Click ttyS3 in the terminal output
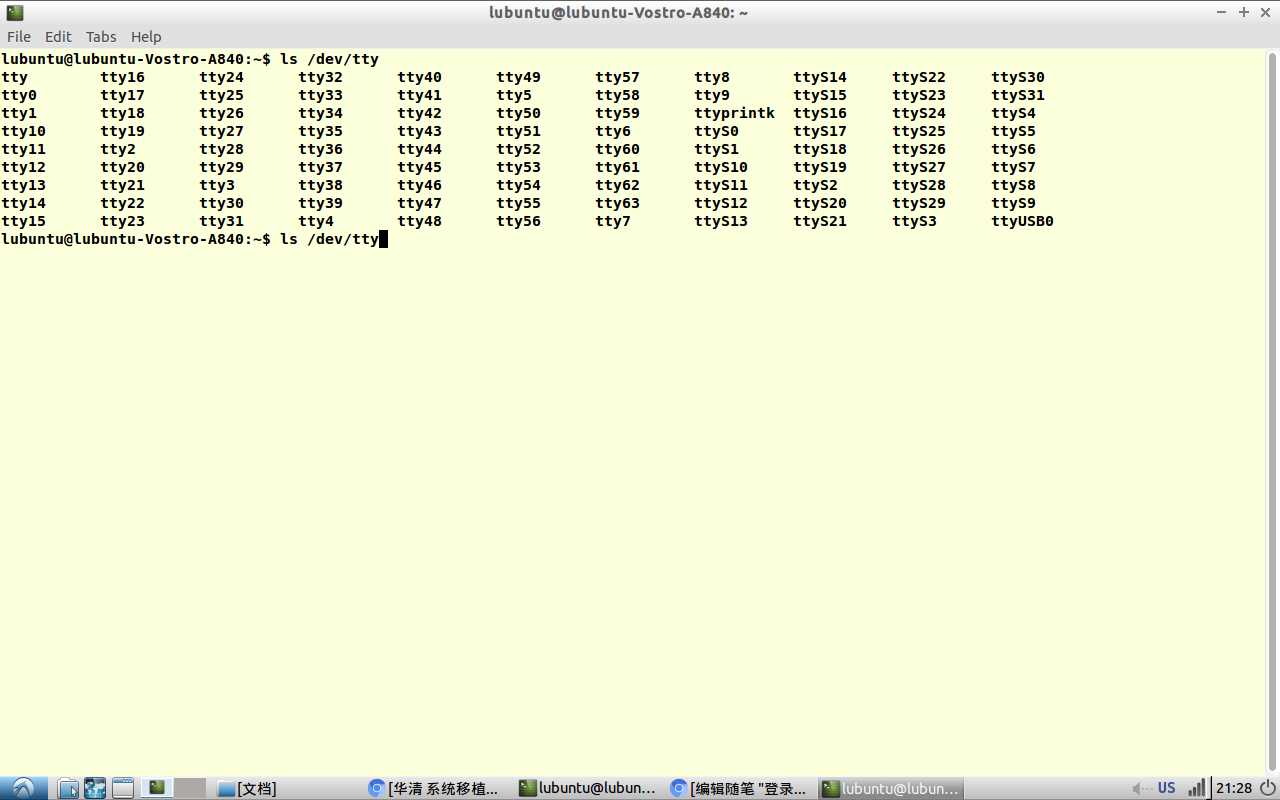 [914, 221]
